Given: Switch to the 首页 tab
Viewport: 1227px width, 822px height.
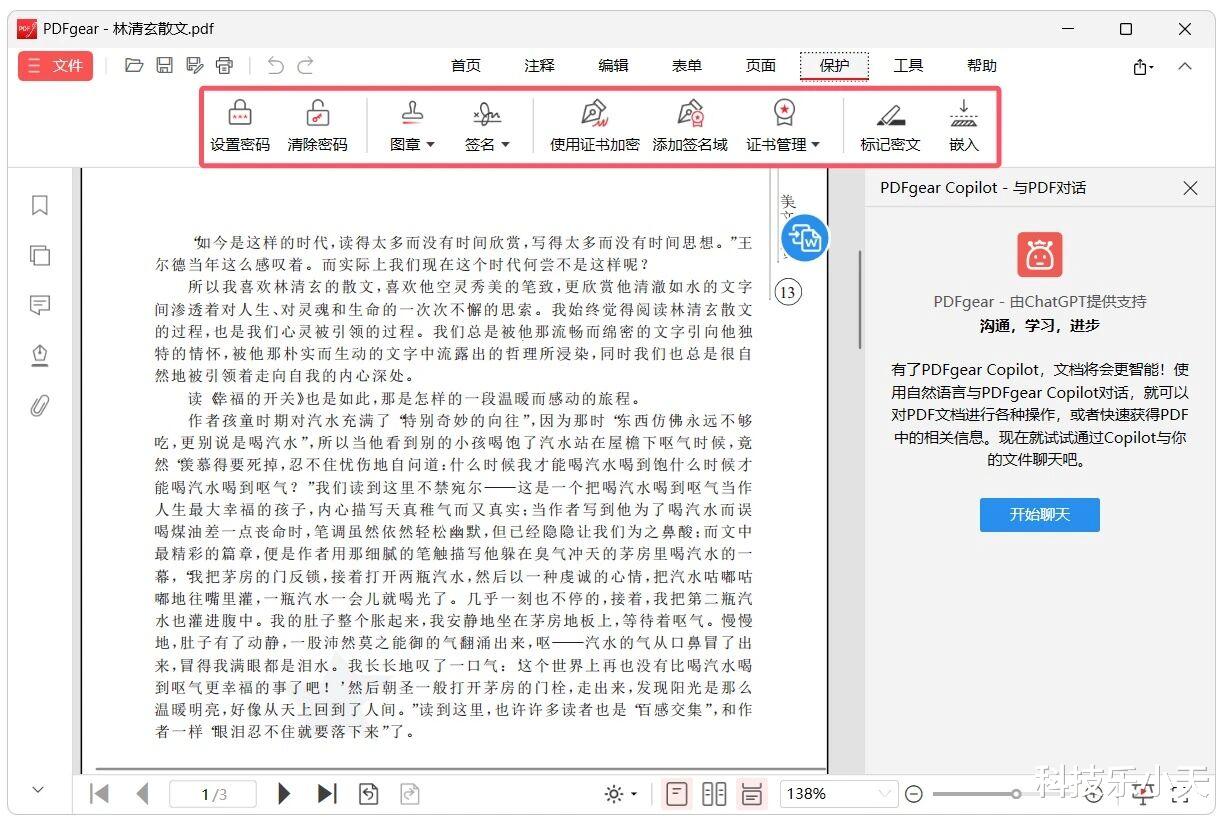Looking at the screenshot, I should click(x=466, y=66).
